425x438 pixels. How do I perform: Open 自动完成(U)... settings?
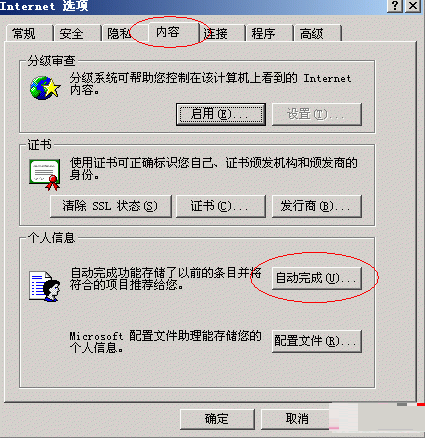click(317, 278)
